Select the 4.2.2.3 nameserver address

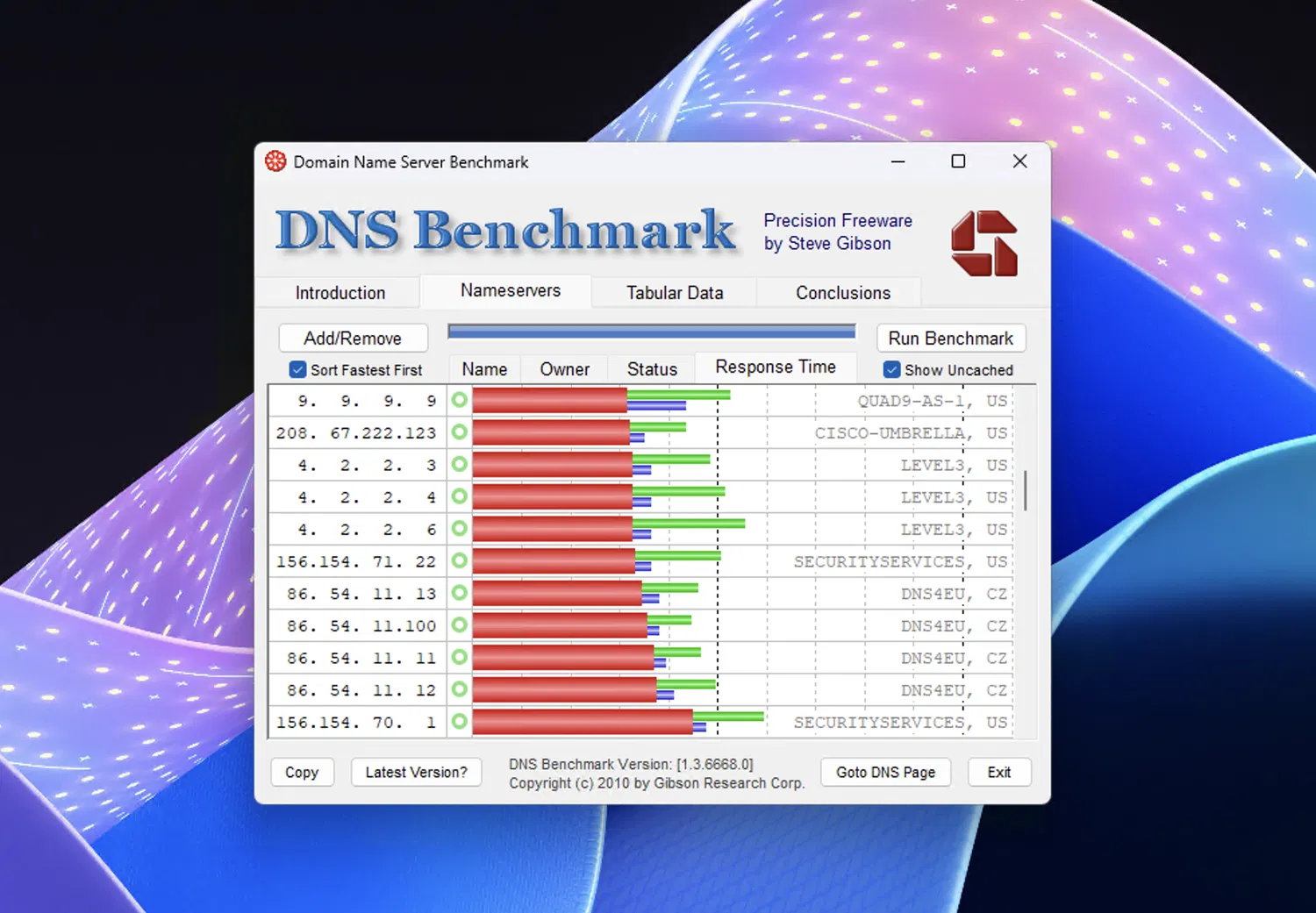pos(367,465)
